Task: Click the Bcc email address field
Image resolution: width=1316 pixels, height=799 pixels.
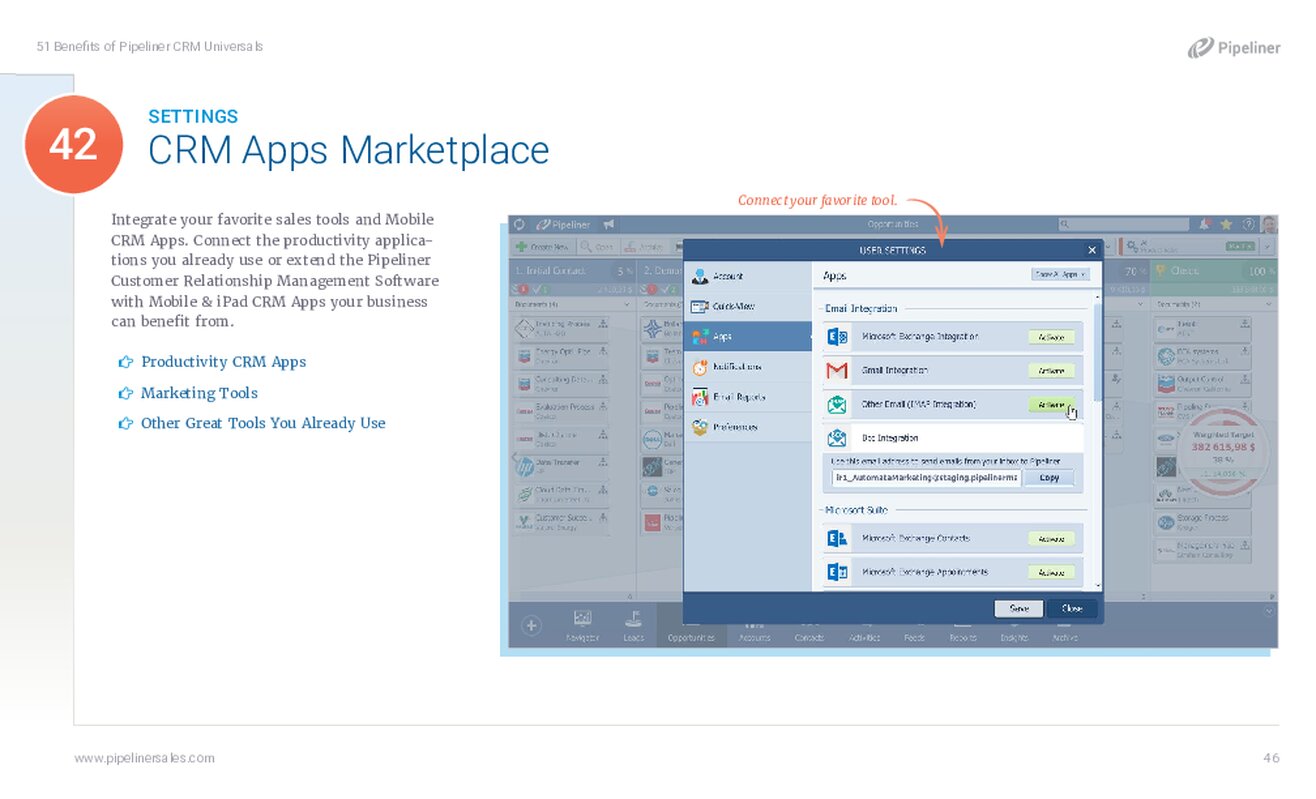Action: pos(926,478)
